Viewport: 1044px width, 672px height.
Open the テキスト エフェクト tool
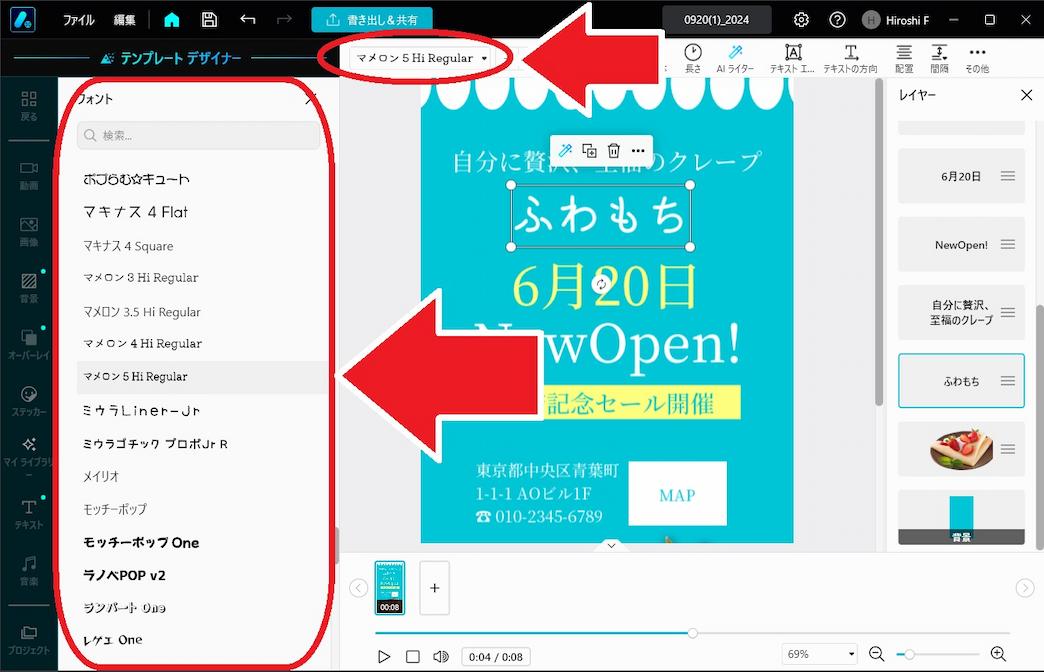[x=792, y=58]
